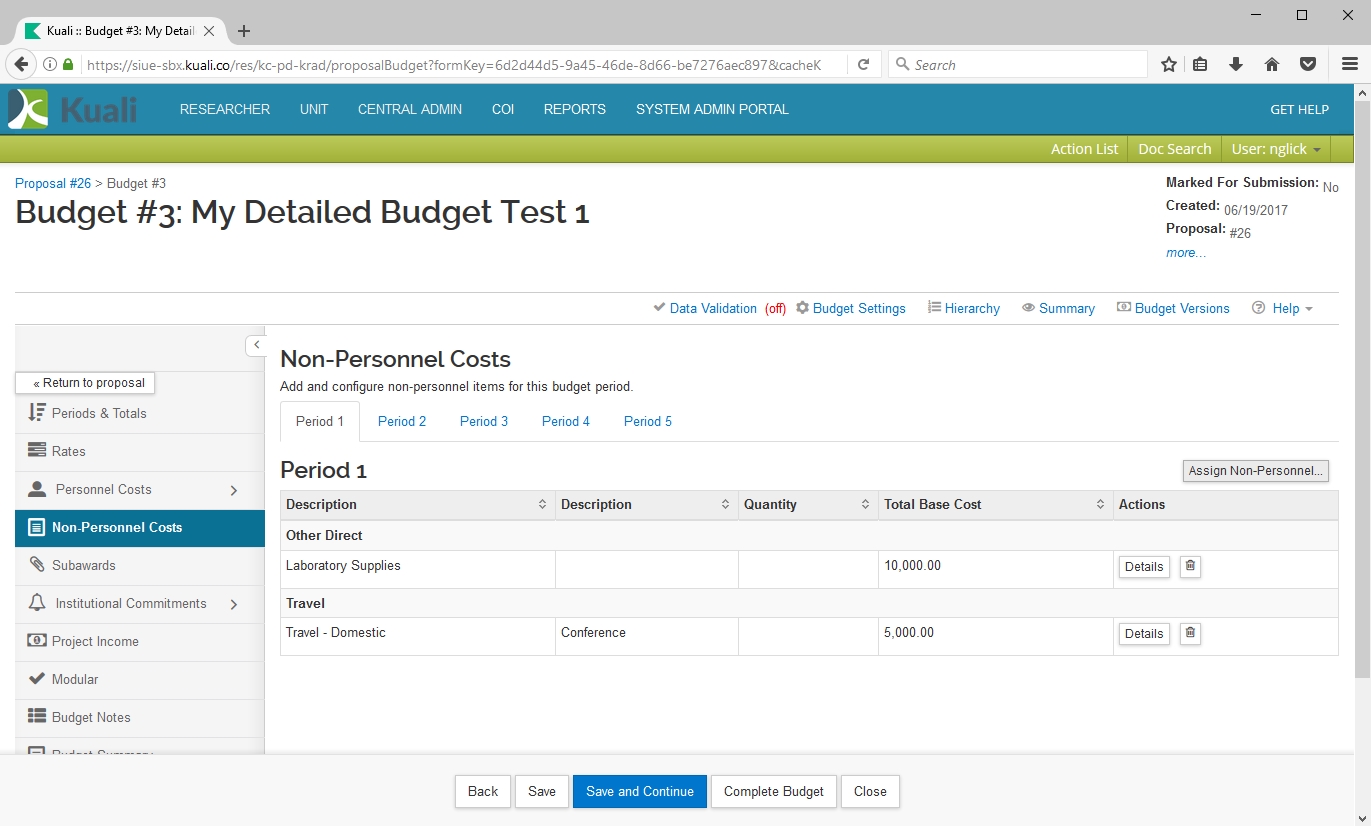
Task: Open the User: nglick dropdown
Action: point(1275,149)
